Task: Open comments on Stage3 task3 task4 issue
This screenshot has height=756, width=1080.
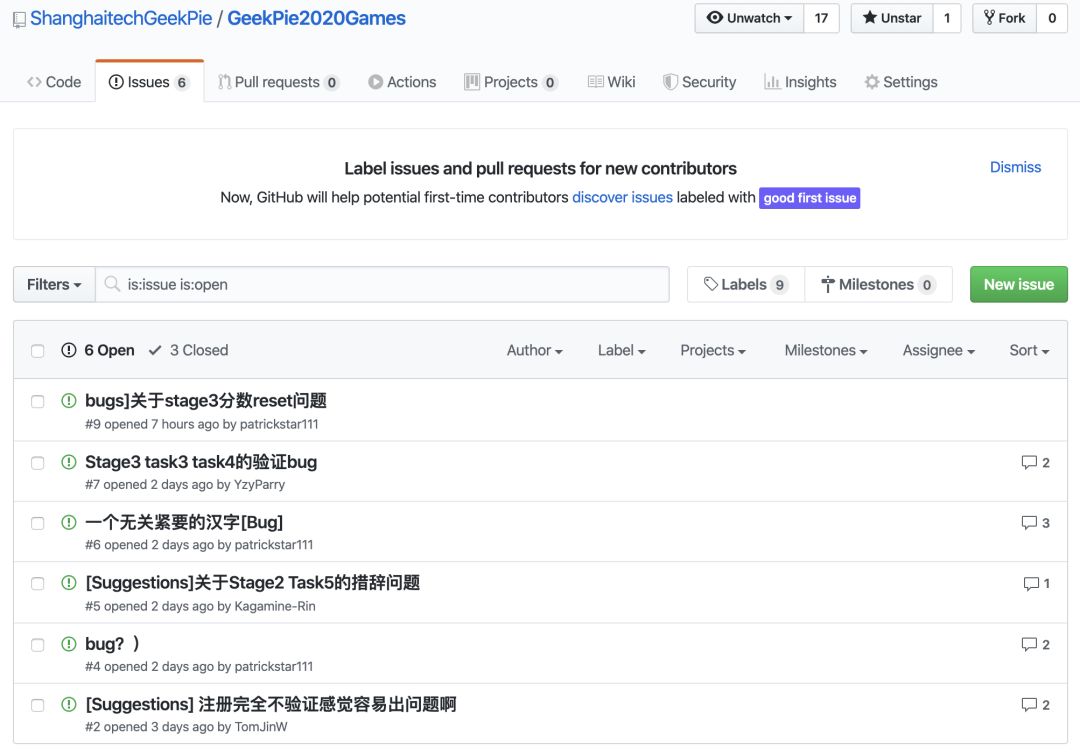Action: pos(1035,463)
